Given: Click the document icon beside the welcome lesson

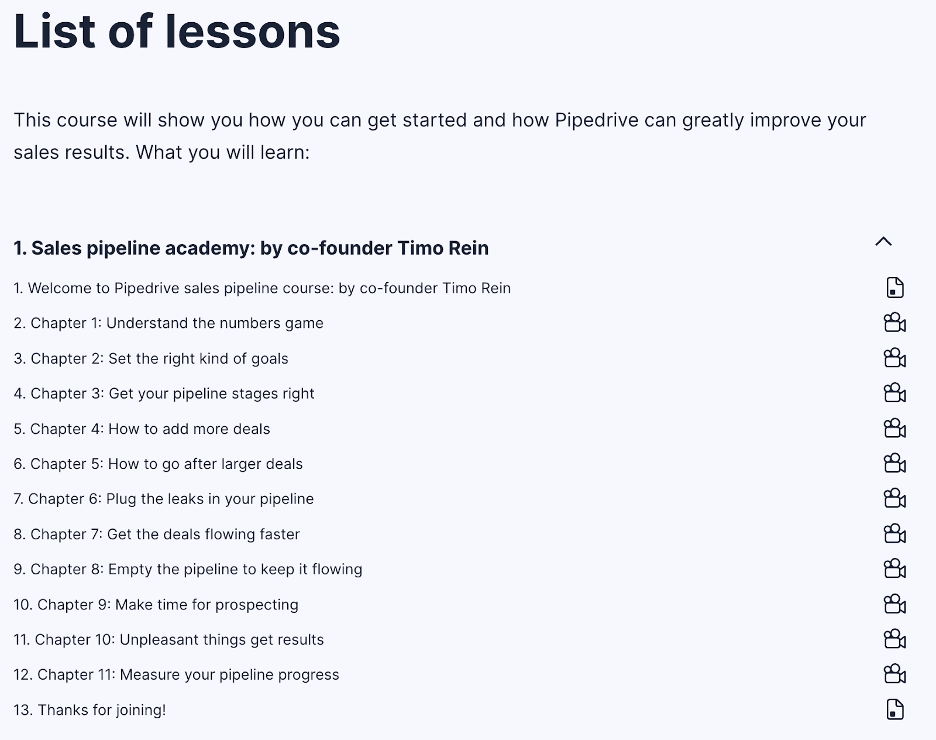Looking at the screenshot, I should (893, 287).
